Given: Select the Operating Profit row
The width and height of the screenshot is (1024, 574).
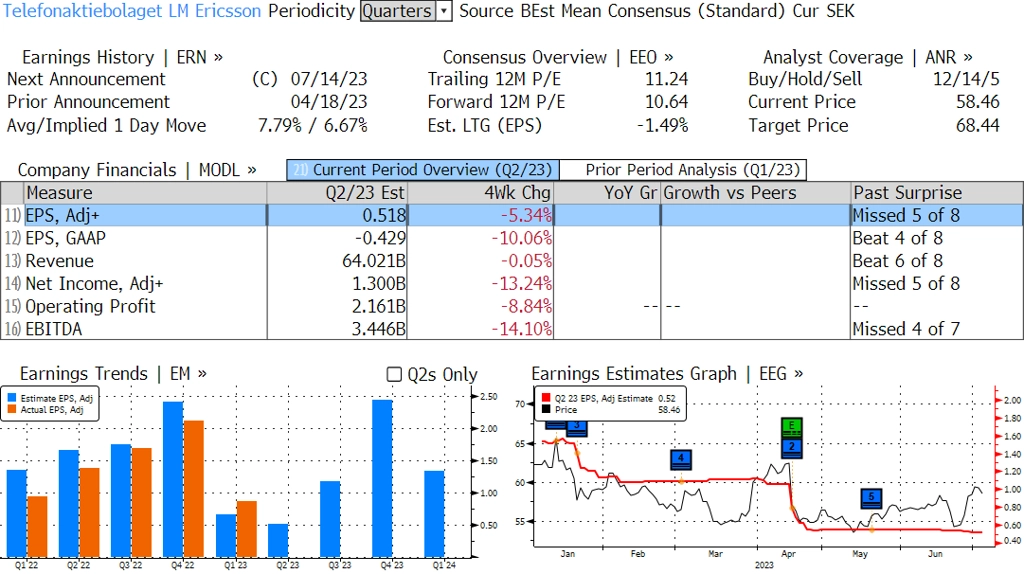Looking at the screenshot, I should click(512, 306).
